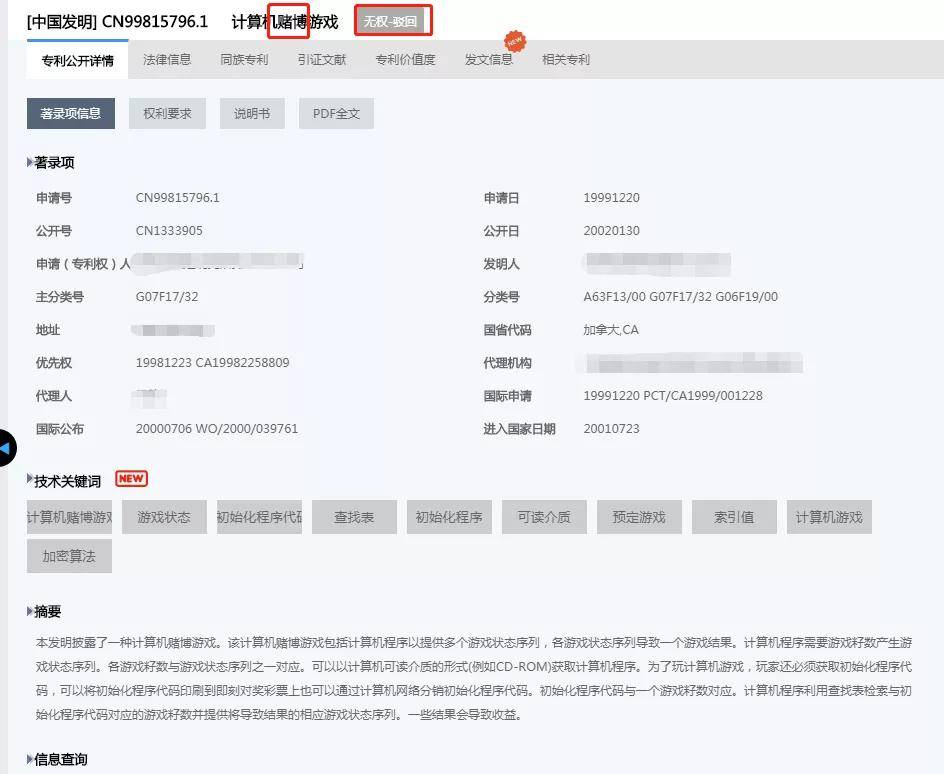944x774 pixels.
Task: Click the NEW badge beside 技术关键词
Action: 131,478
